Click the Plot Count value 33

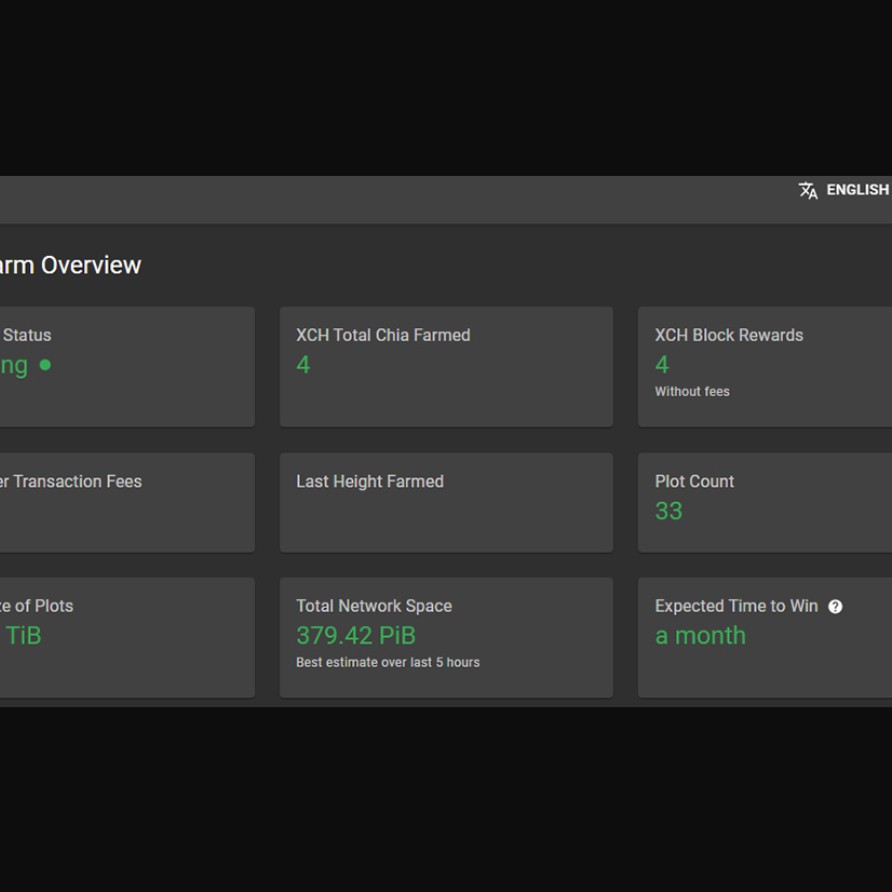(668, 511)
